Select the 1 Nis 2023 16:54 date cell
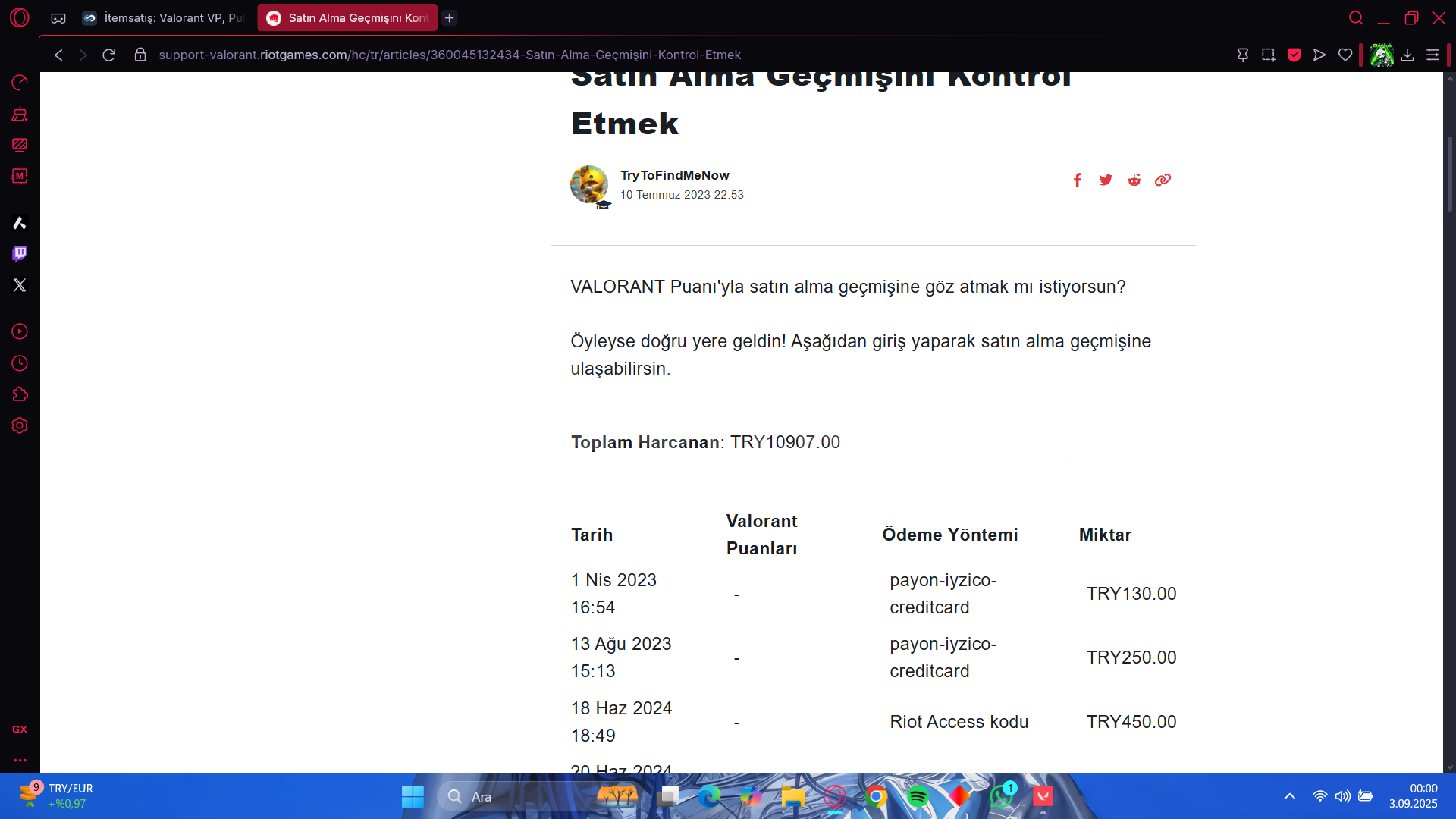The image size is (1456, 819). 613,594
